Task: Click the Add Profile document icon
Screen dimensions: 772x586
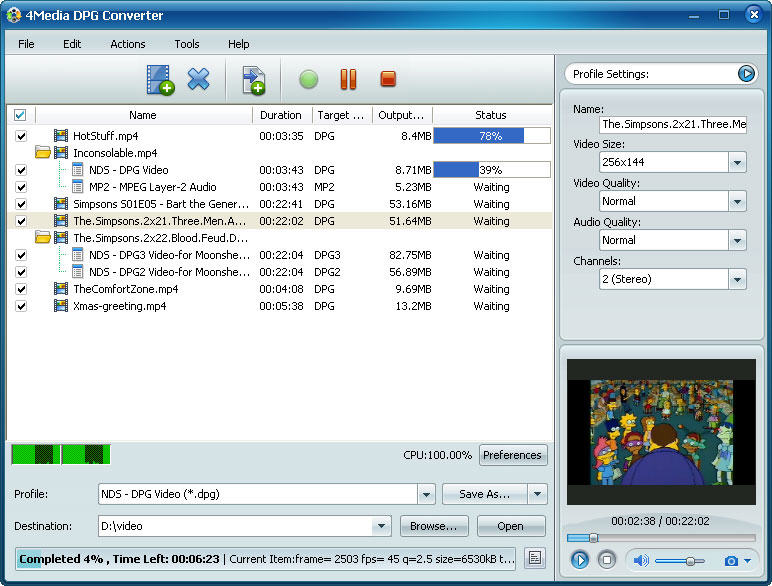Action: tap(254, 80)
